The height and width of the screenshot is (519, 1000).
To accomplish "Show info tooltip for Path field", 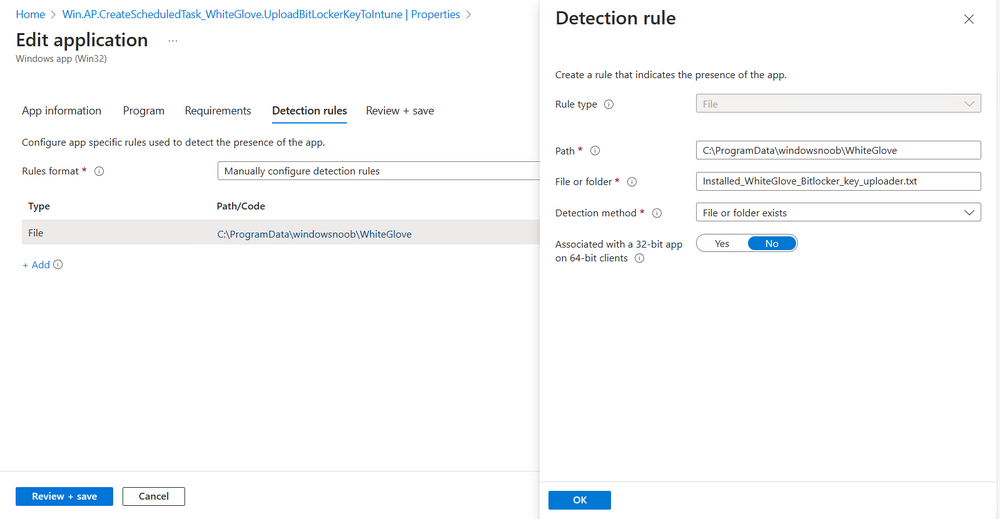I will pos(595,151).
